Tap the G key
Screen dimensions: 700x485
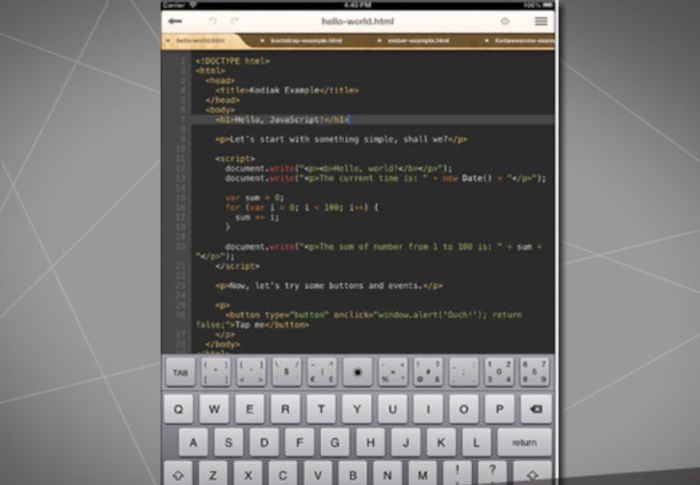coord(335,443)
